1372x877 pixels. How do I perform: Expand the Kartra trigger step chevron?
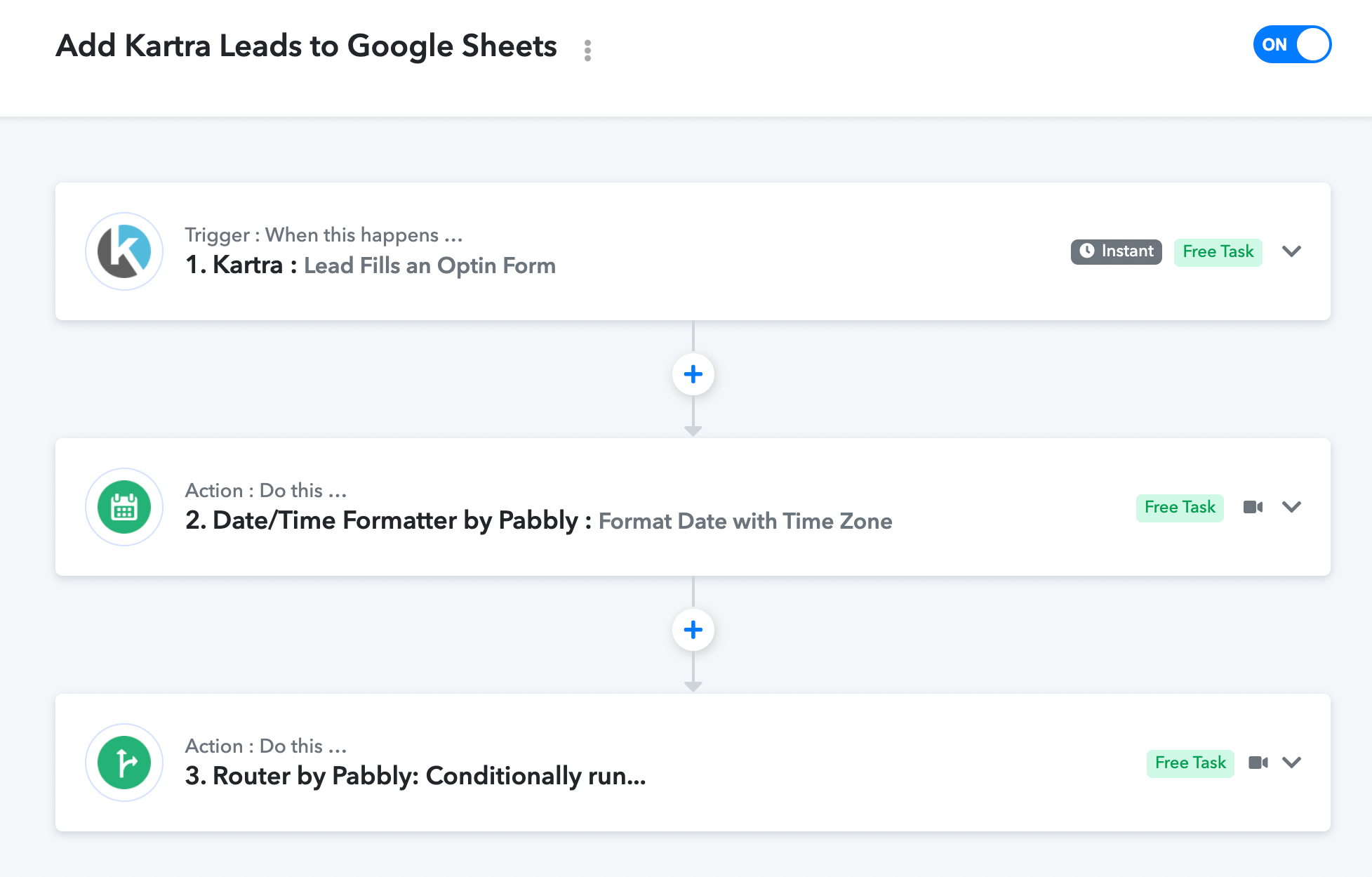[x=1291, y=251]
